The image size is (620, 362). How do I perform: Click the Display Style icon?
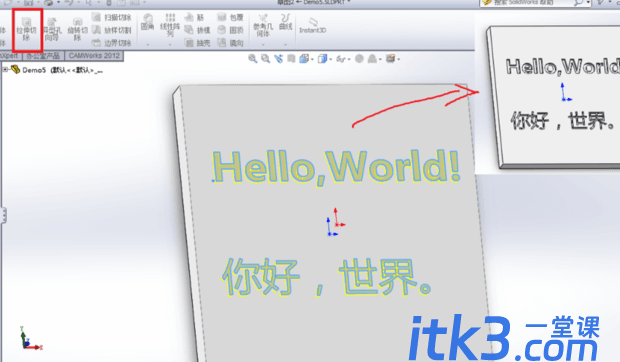(x=323, y=59)
